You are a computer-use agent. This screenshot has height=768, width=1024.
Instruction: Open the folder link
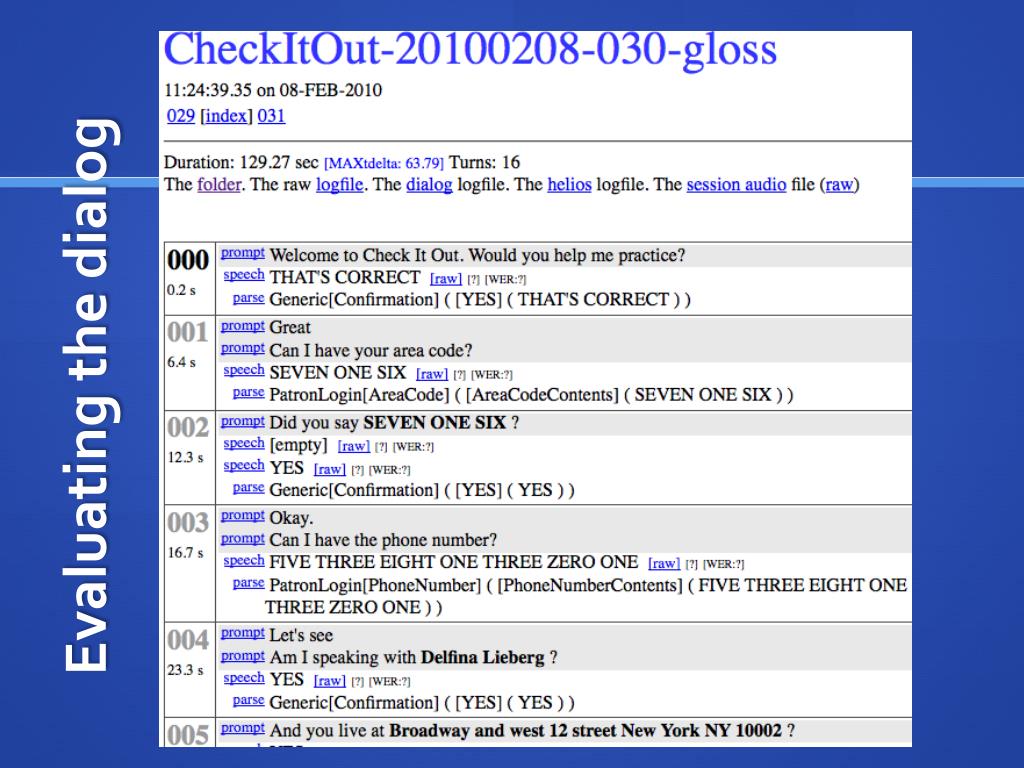pyautogui.click(x=219, y=185)
